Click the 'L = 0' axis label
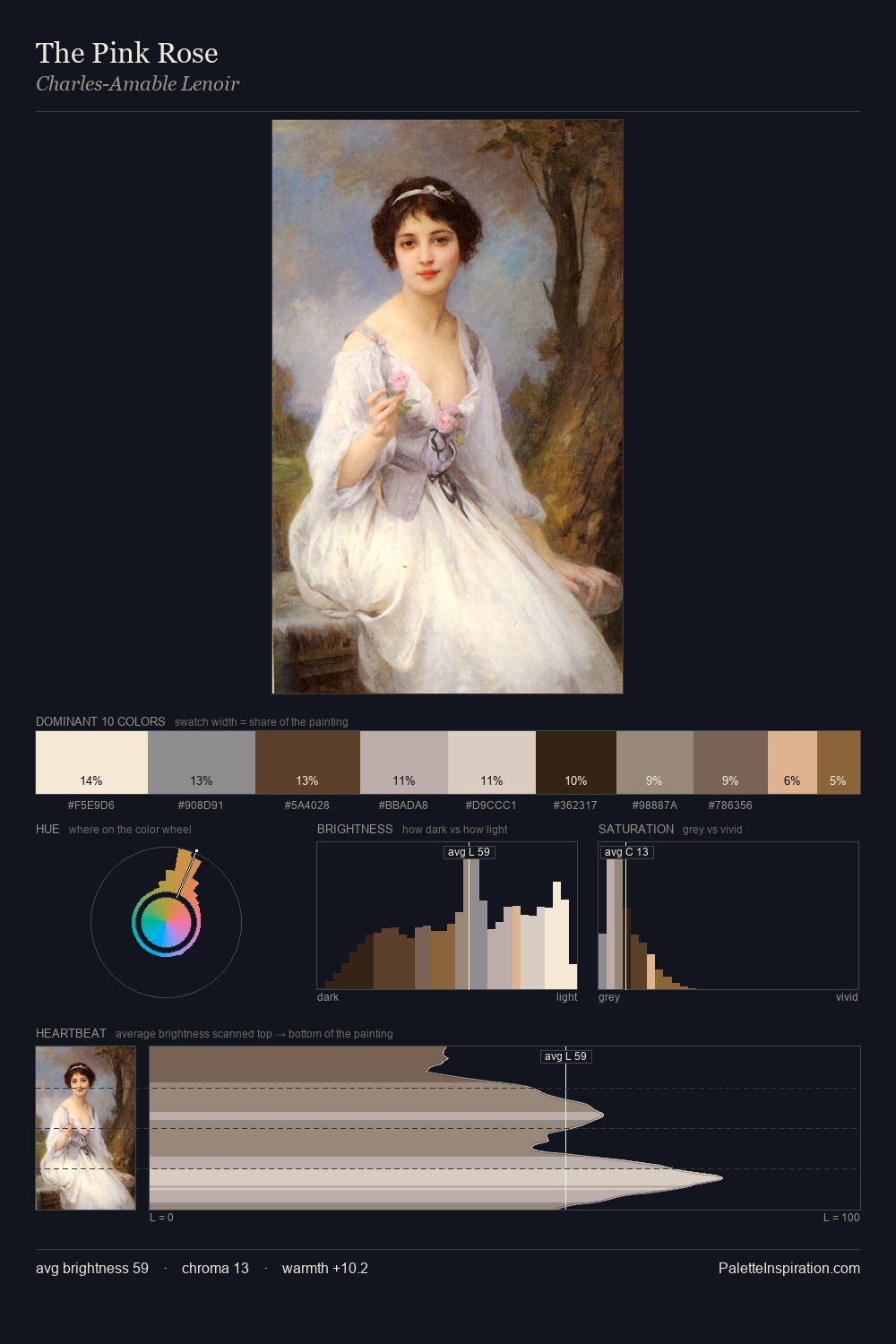Image resolution: width=896 pixels, height=1344 pixels. [x=161, y=1218]
